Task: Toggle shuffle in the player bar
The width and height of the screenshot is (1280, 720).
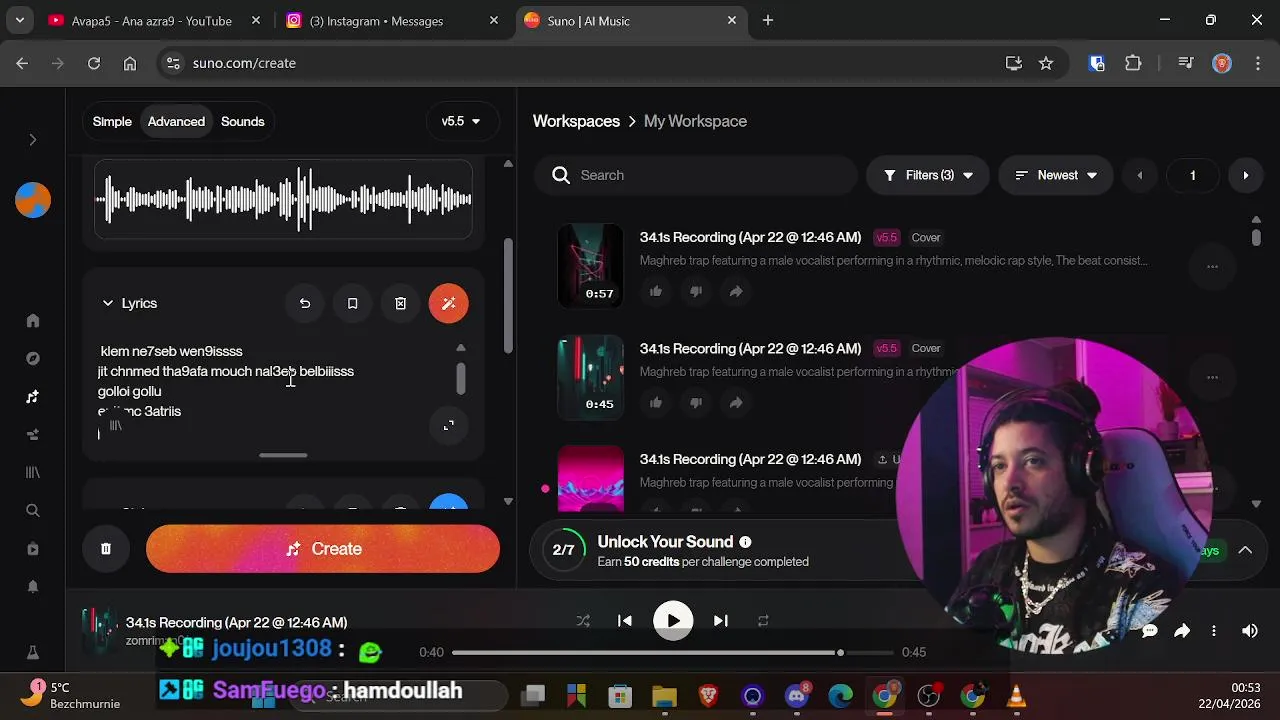Action: [x=583, y=621]
